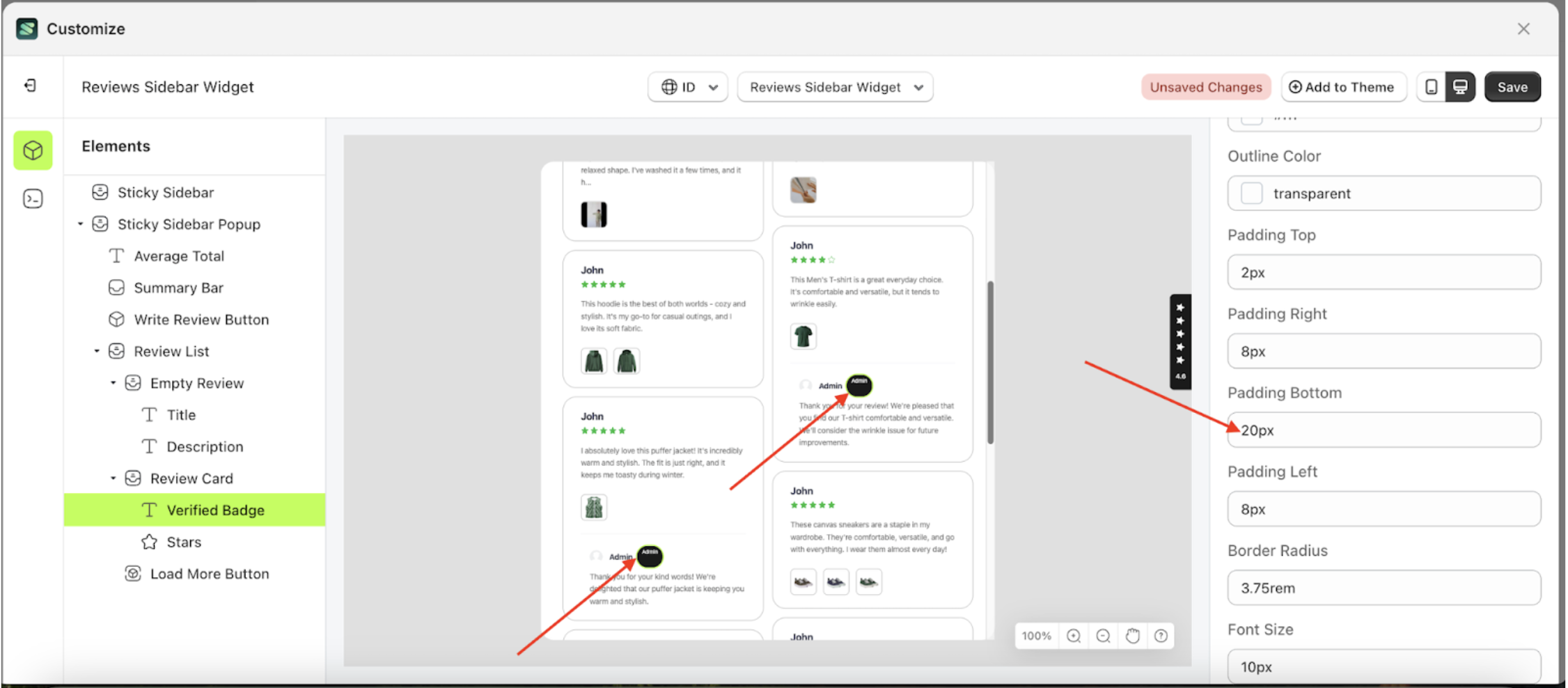
Task: Edit the Padding Bottom value field
Action: [1383, 430]
